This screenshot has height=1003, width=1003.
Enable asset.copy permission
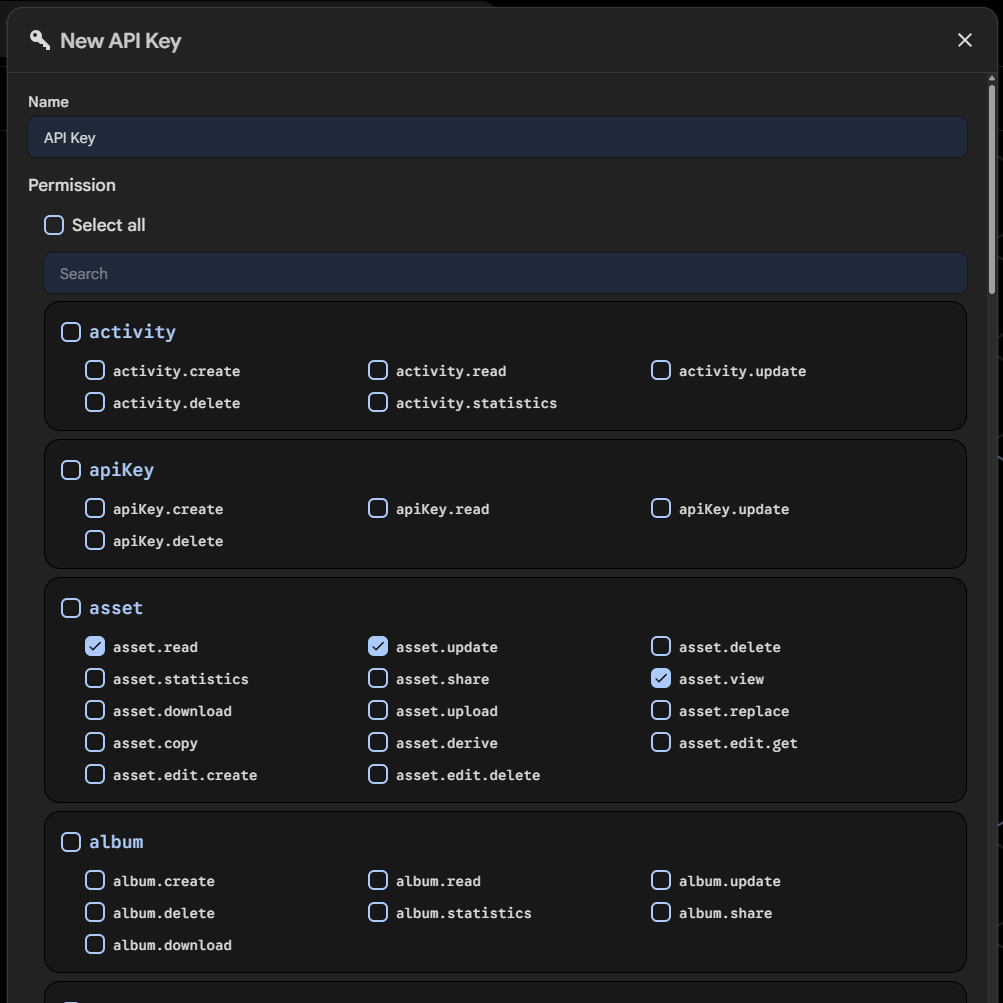click(95, 743)
